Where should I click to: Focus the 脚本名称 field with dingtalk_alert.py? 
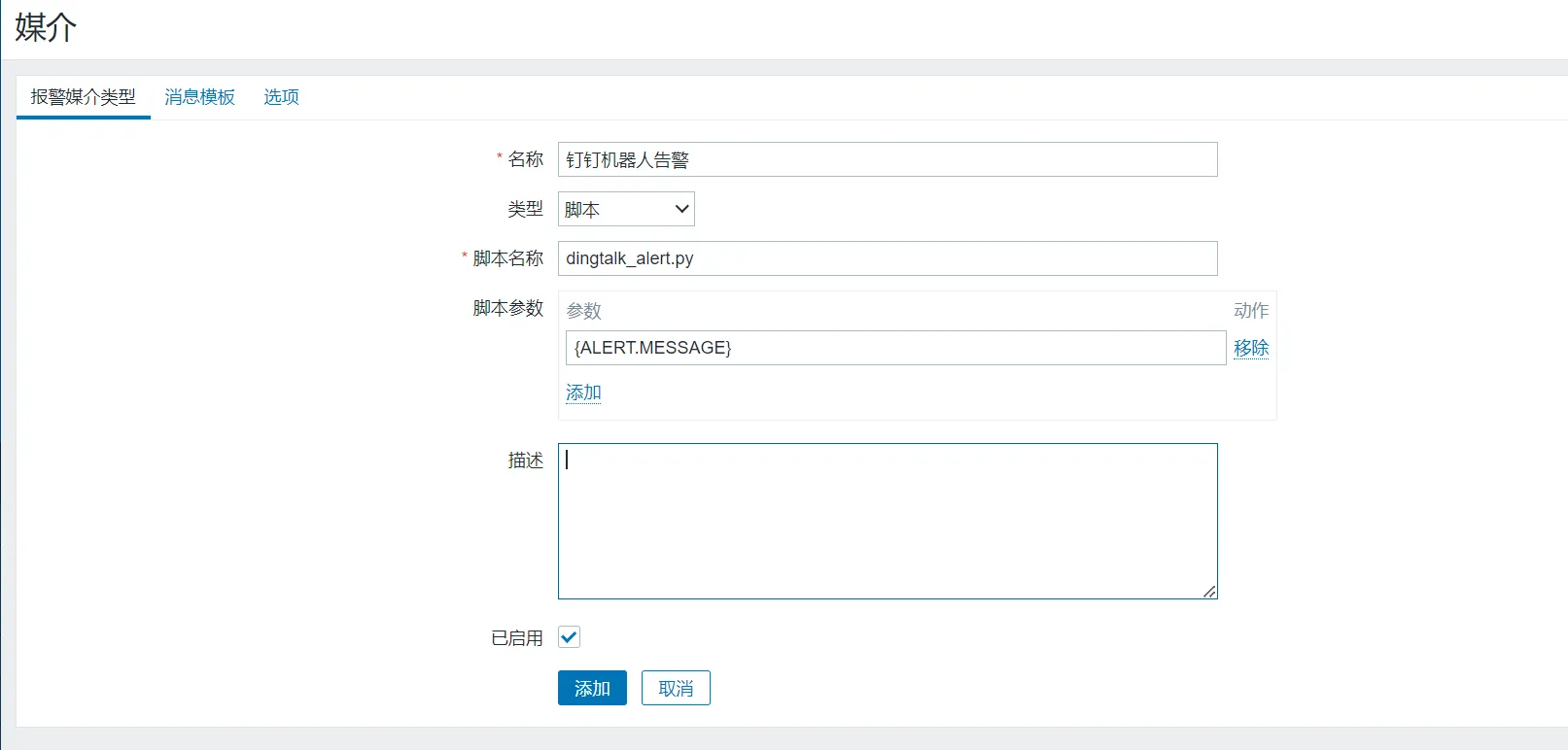[x=887, y=258]
